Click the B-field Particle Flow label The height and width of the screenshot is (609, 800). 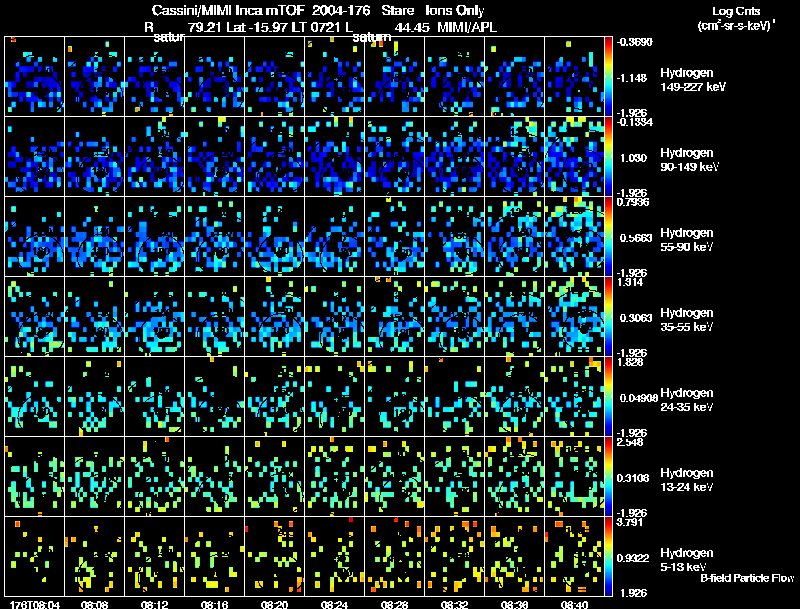click(747, 578)
